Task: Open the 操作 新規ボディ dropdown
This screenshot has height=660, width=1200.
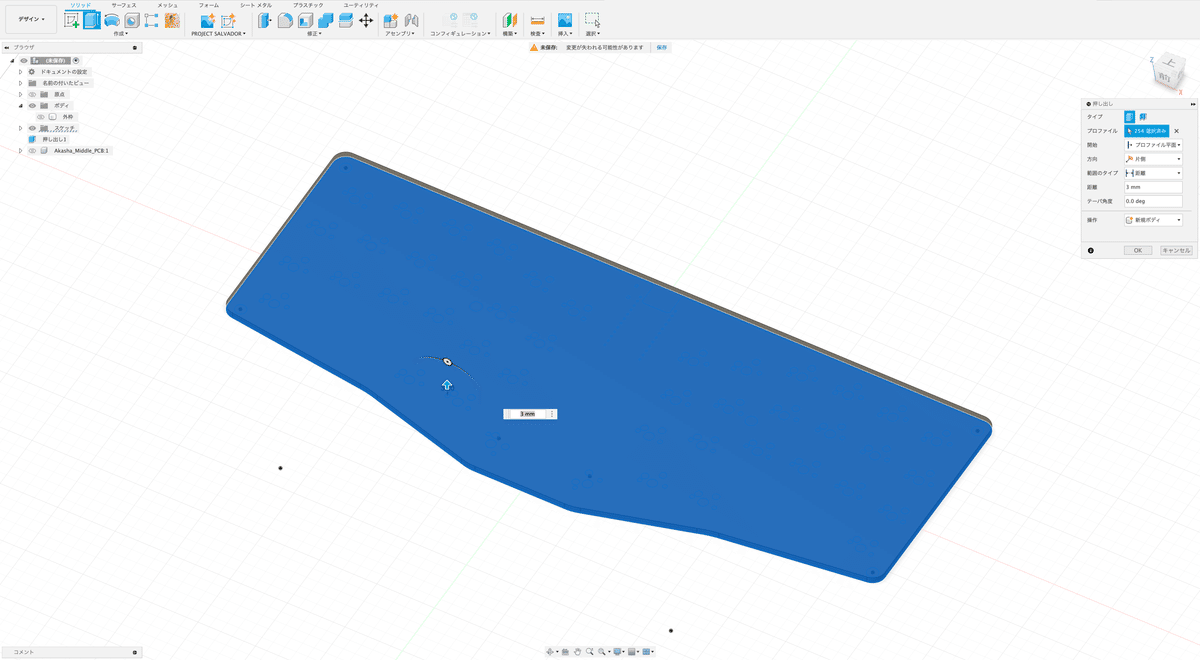Action: 1154,220
